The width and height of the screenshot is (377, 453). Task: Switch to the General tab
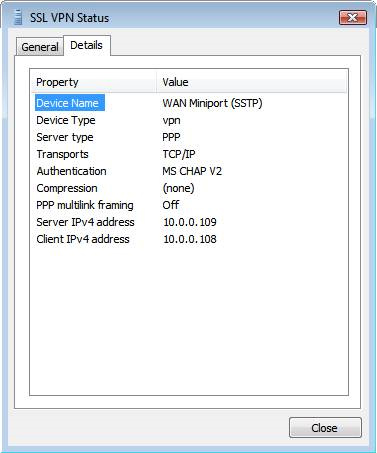pyautogui.click(x=40, y=47)
